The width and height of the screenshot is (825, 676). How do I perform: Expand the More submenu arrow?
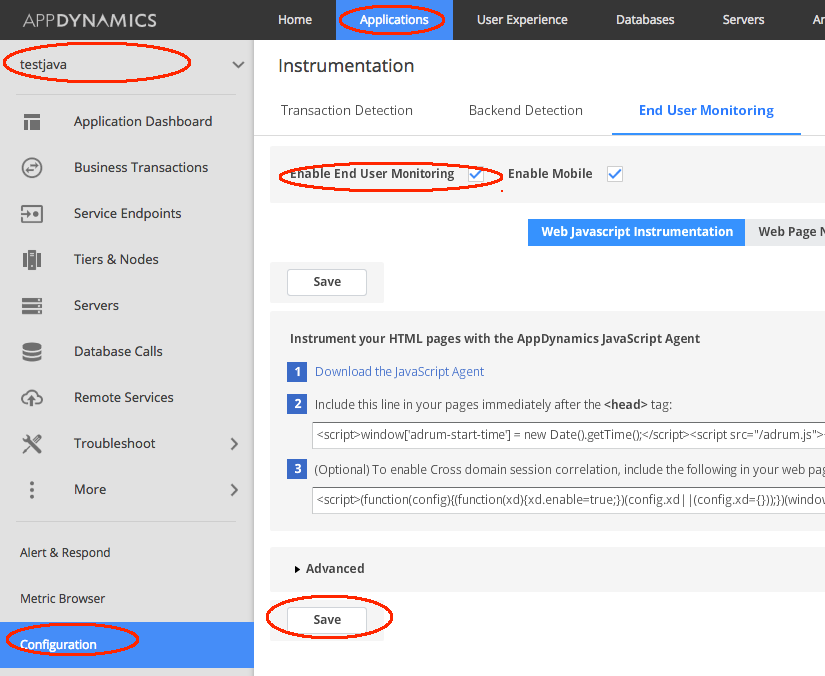(235, 490)
